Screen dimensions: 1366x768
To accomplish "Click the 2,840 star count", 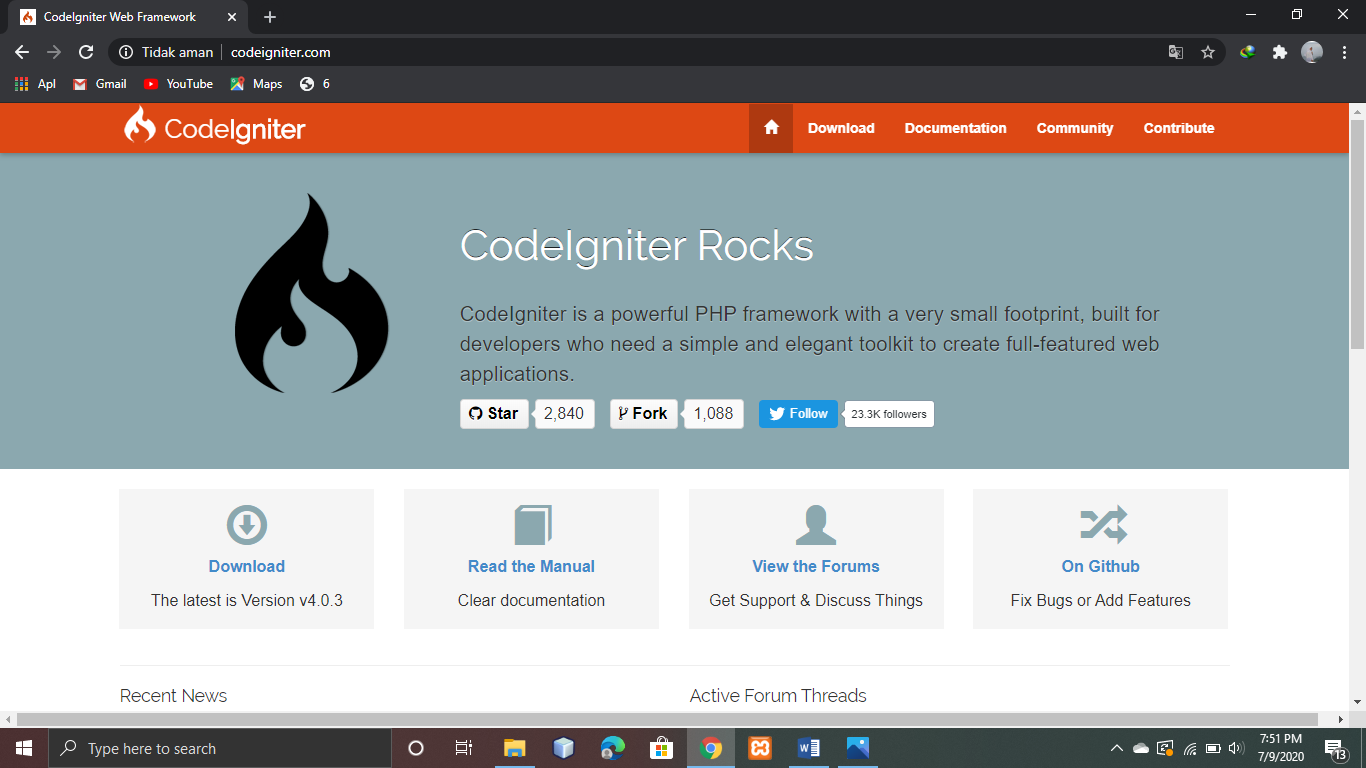I will 564,414.
